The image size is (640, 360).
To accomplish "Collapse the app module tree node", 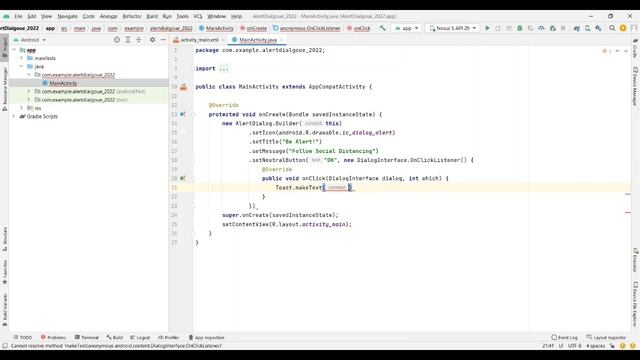I will (x=14, y=50).
